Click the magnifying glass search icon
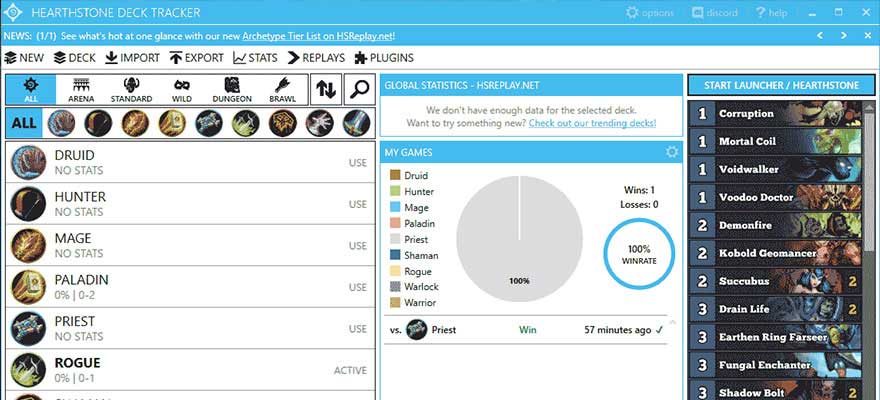The height and width of the screenshot is (400, 880). point(357,89)
